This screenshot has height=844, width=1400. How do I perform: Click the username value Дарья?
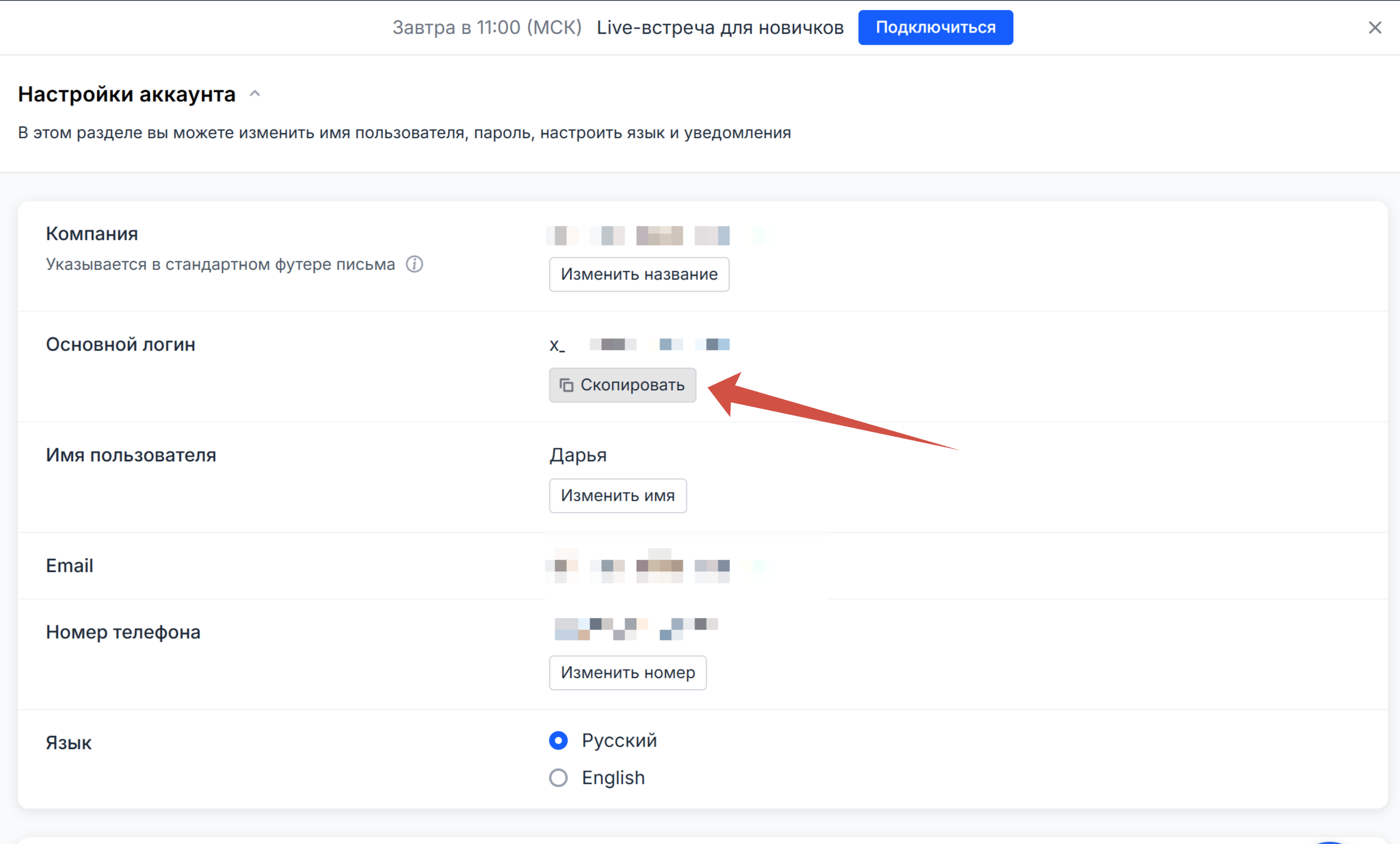coord(578,455)
